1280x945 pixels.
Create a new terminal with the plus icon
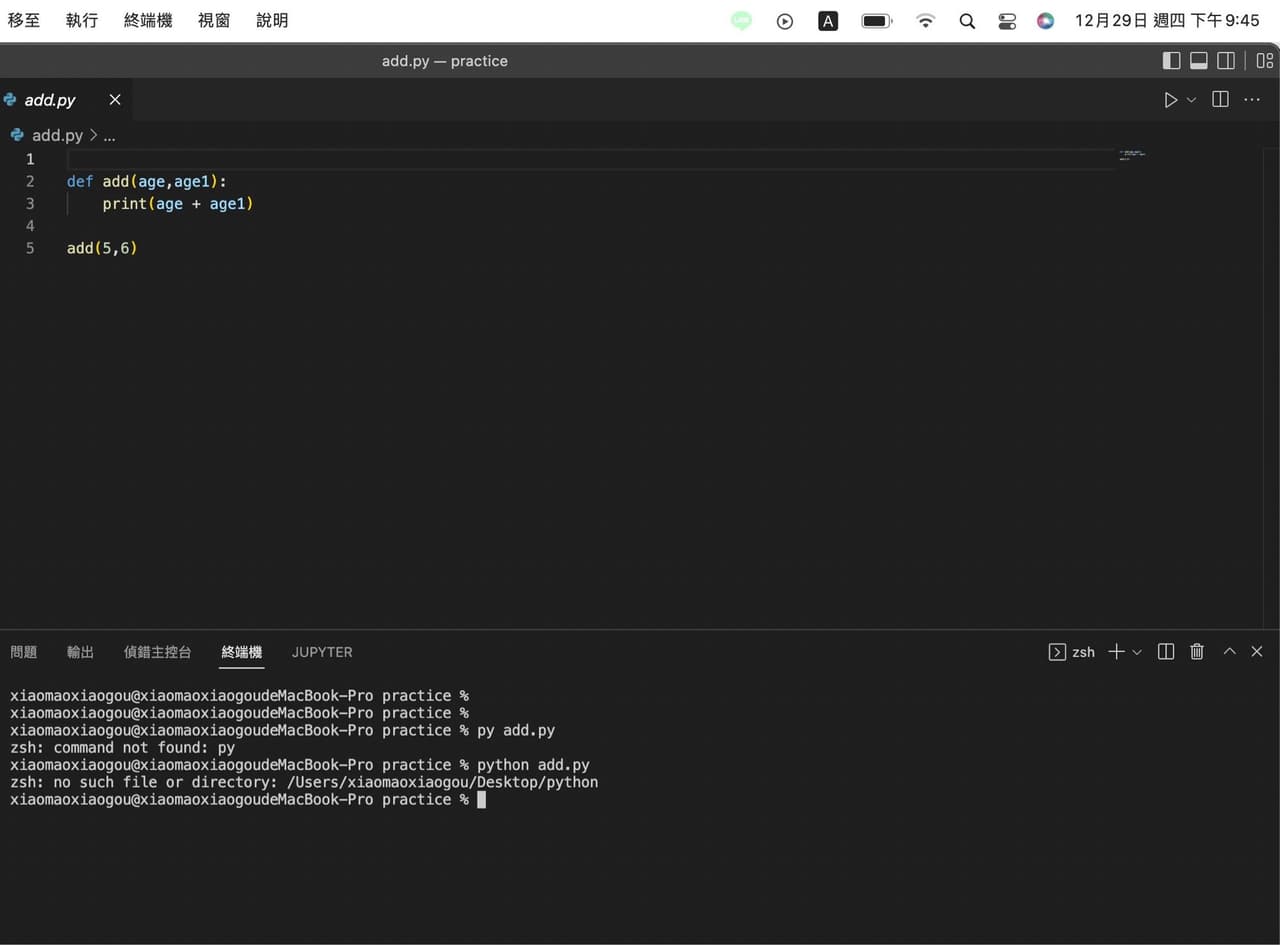pyautogui.click(x=1115, y=651)
